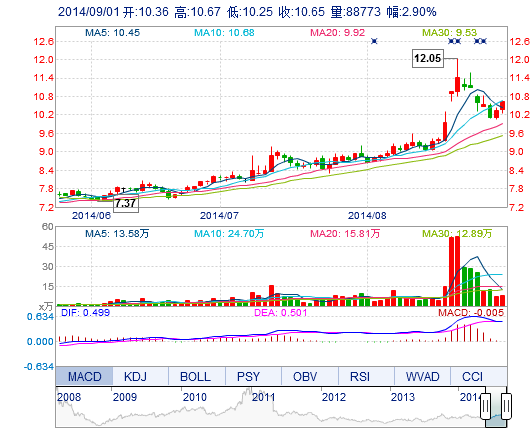The height and width of the screenshot is (434, 532).
Task: Click the volume MA30: 12.89万 legend
Action: point(457,233)
